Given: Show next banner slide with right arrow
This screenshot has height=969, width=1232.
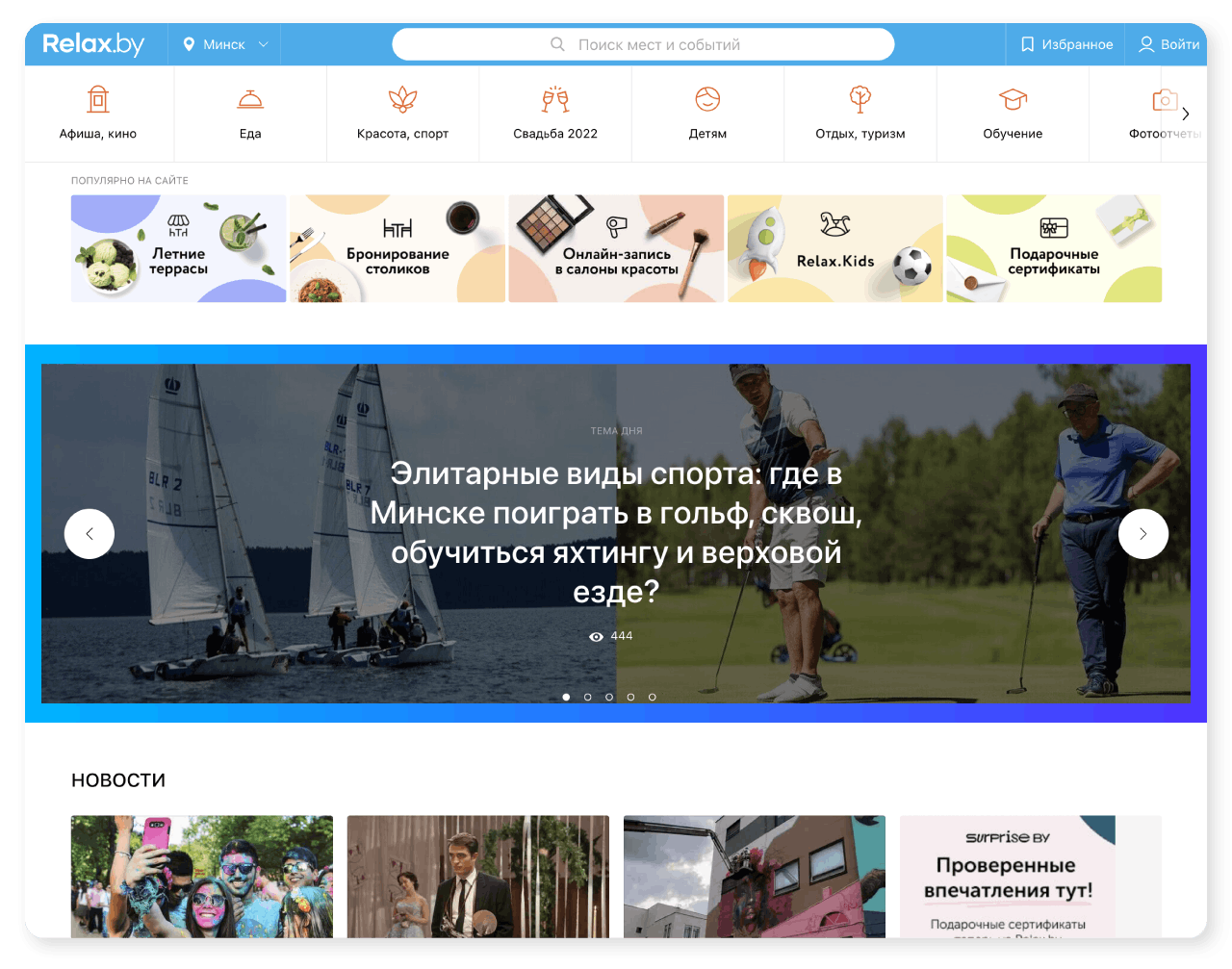Looking at the screenshot, I should click(x=1143, y=534).
